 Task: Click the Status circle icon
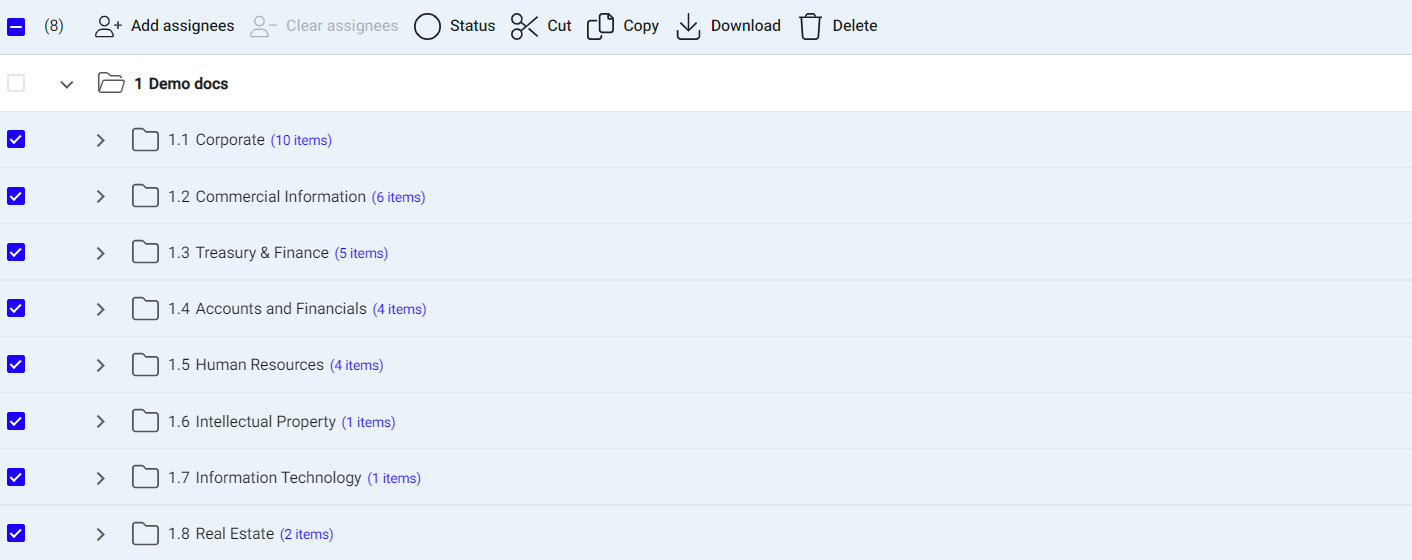(x=427, y=26)
